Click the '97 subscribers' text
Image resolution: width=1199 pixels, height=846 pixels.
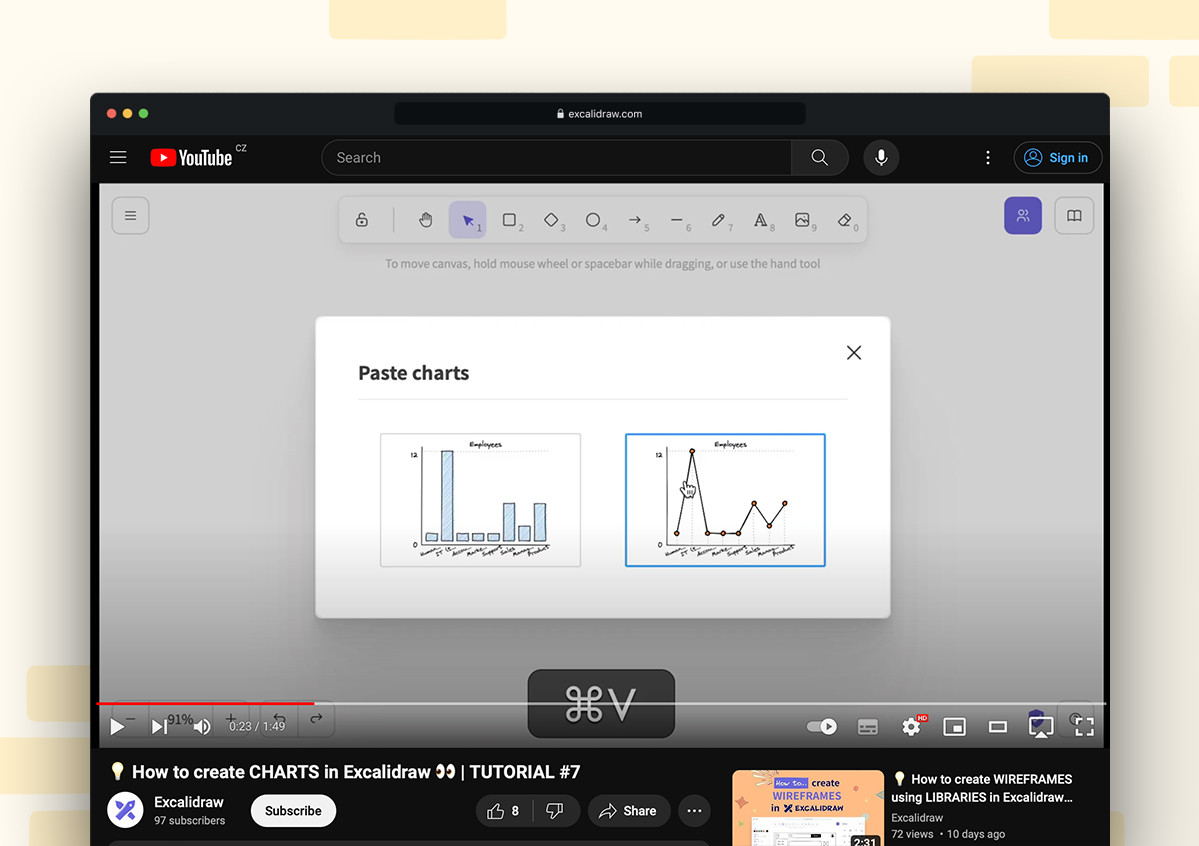coord(190,821)
